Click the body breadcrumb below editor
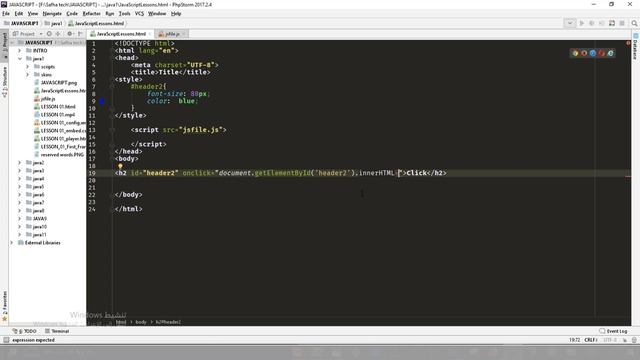This screenshot has width=640, height=360. pos(141,322)
